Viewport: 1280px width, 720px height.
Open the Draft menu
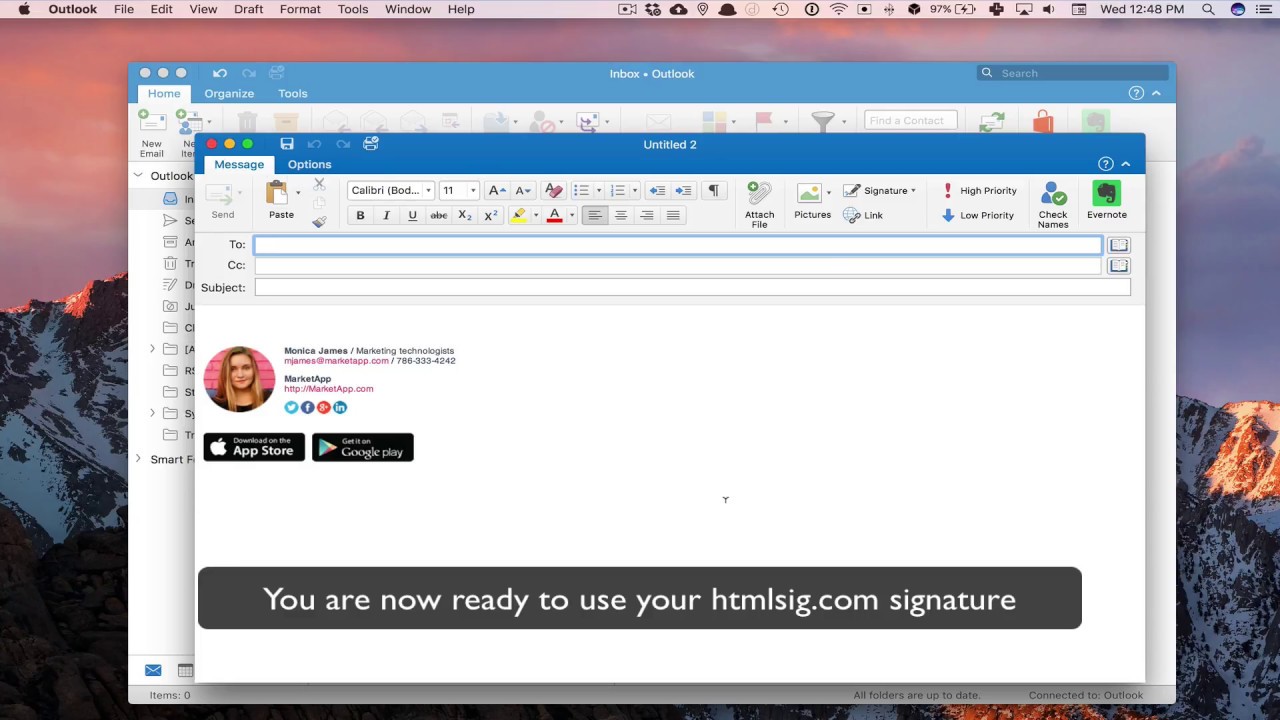(248, 9)
